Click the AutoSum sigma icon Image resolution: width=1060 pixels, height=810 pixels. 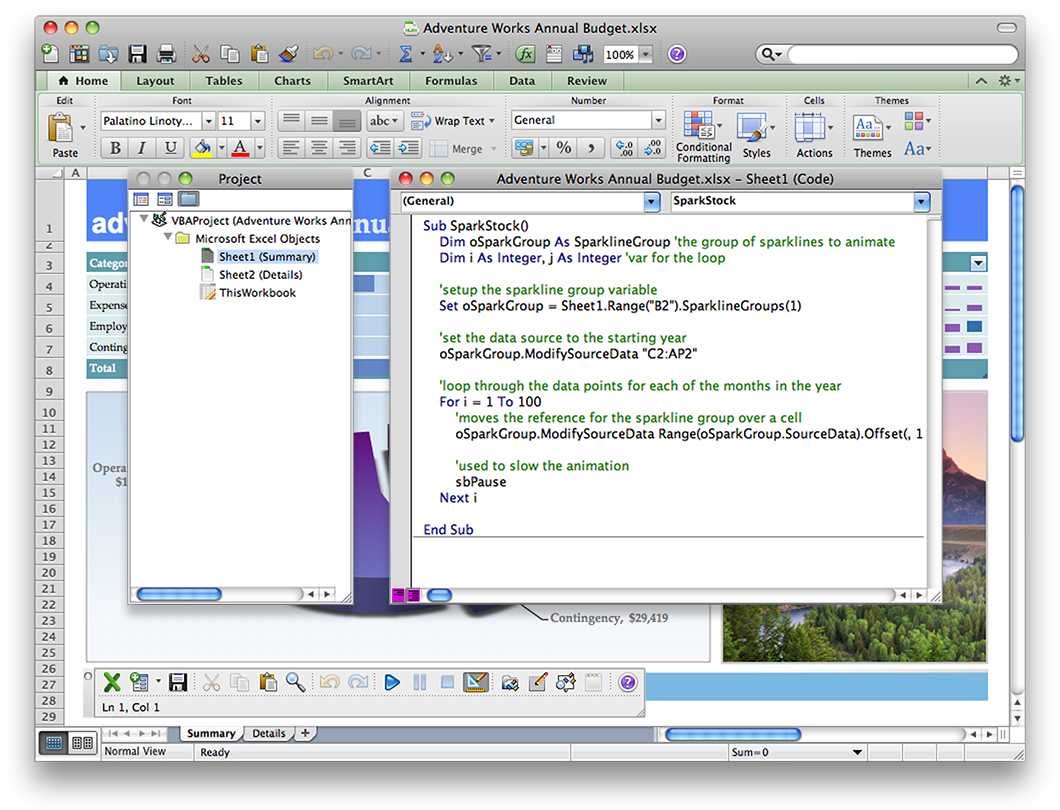(x=406, y=54)
